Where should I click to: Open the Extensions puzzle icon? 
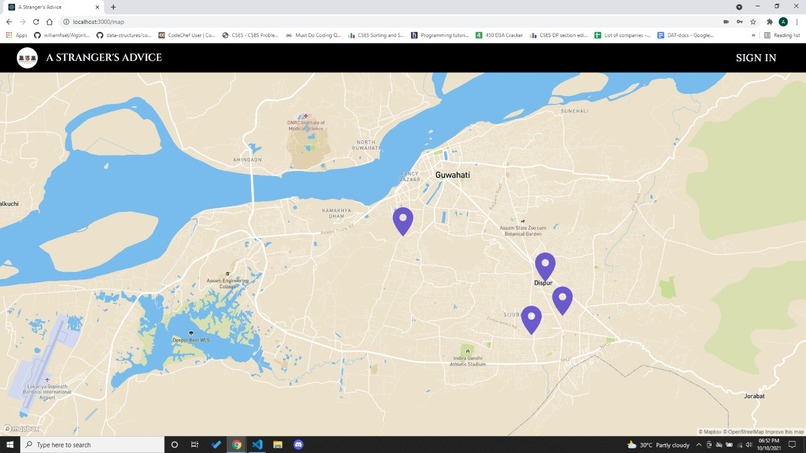(x=770, y=22)
